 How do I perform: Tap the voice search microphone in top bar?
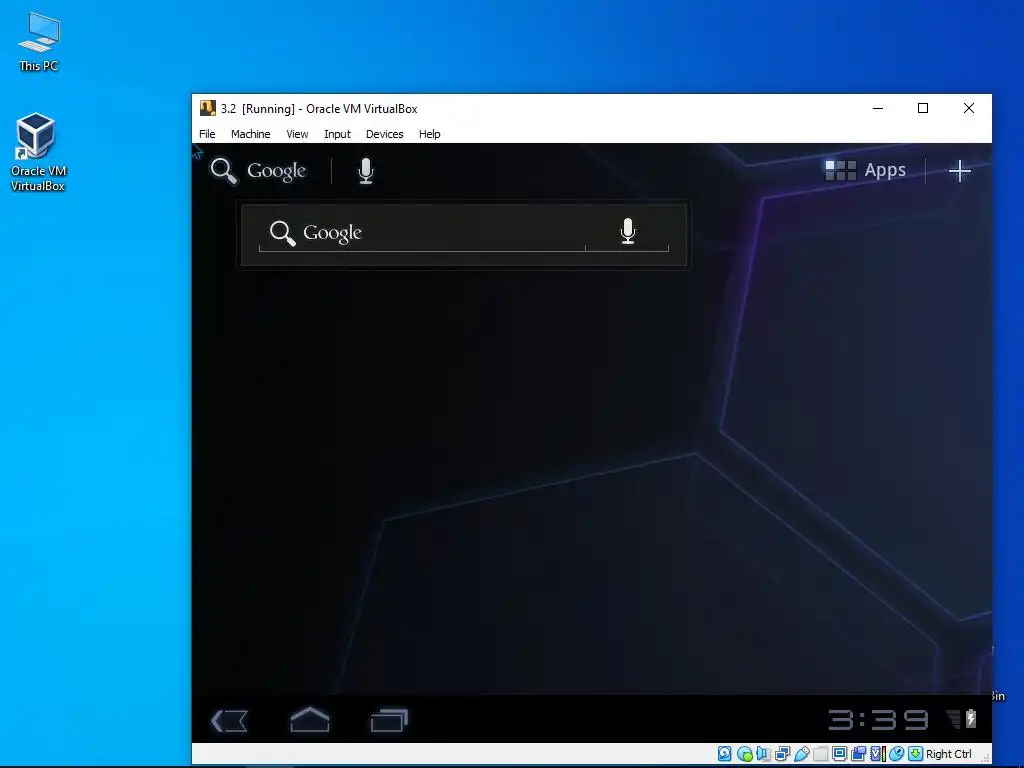tap(366, 171)
